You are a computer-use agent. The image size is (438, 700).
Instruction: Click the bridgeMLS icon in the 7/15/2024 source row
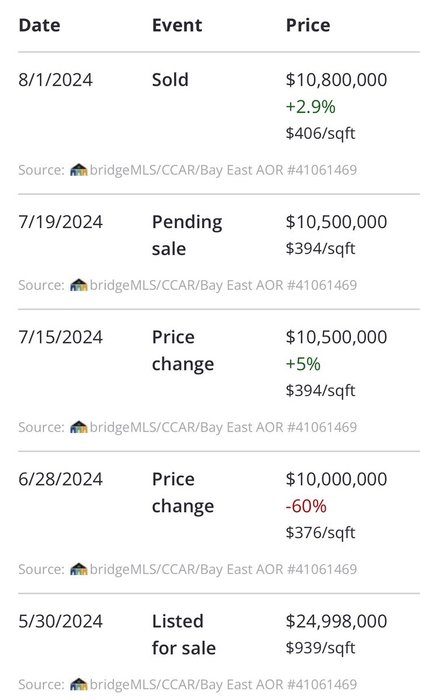pyautogui.click(x=79, y=427)
